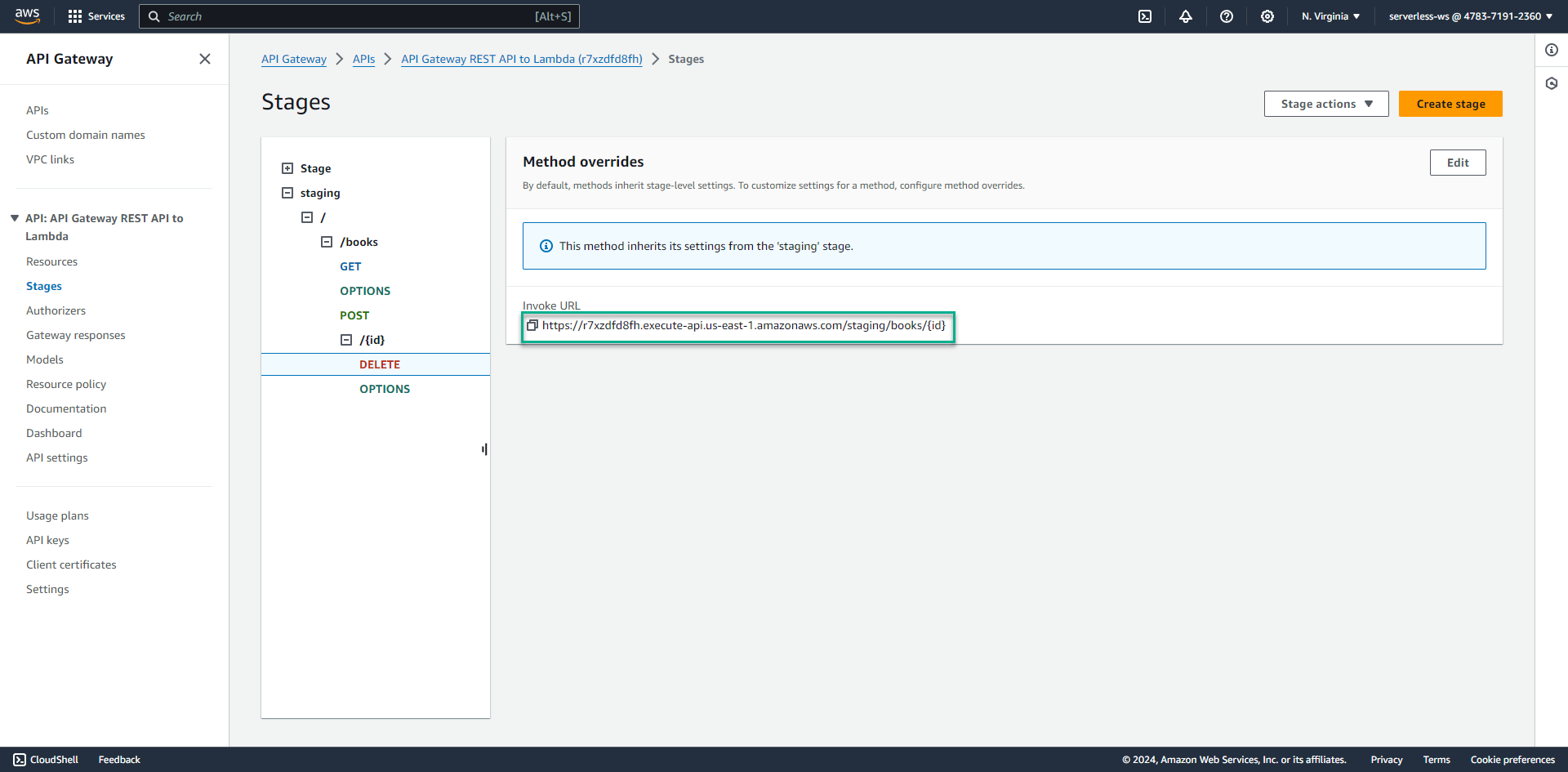This screenshot has width=1568, height=772.
Task: Open Gateway responses in sidebar
Action: coord(76,335)
